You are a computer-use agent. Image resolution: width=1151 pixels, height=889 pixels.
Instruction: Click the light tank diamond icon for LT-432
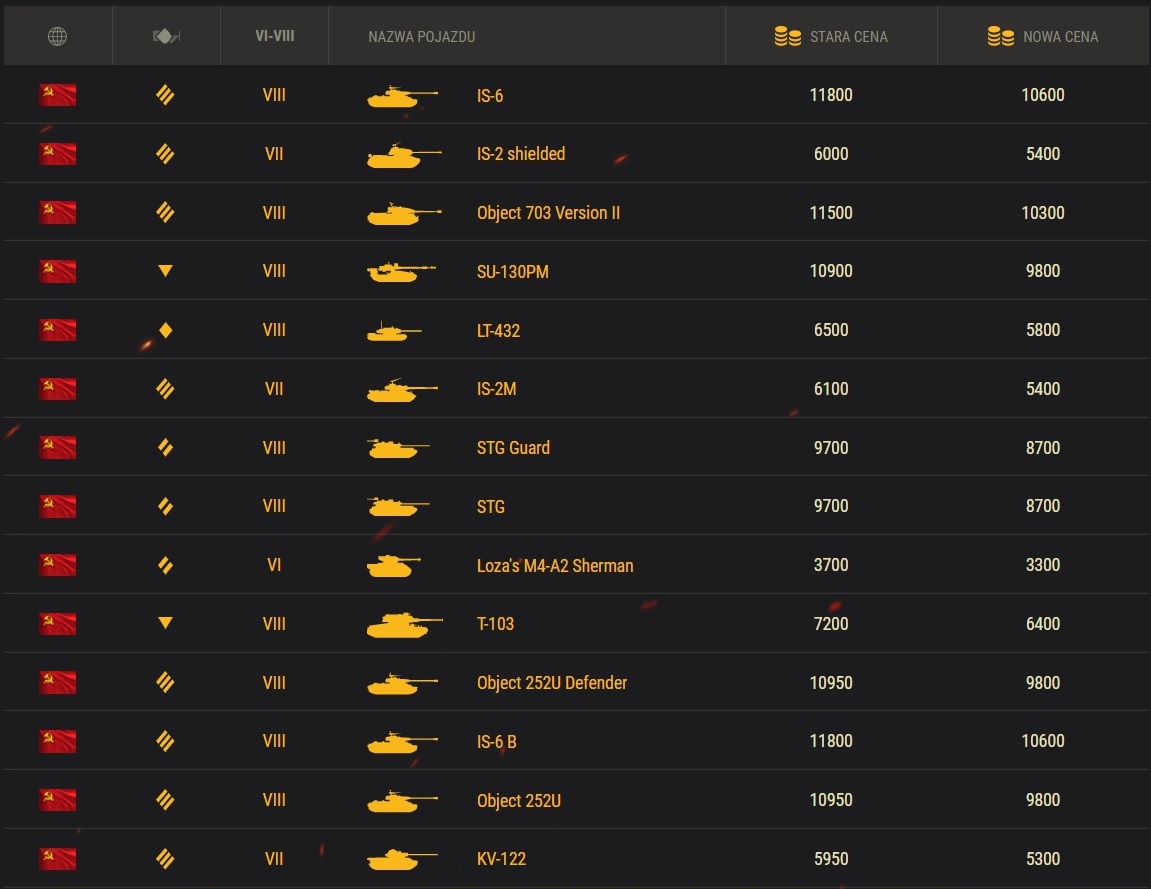pyautogui.click(x=165, y=330)
